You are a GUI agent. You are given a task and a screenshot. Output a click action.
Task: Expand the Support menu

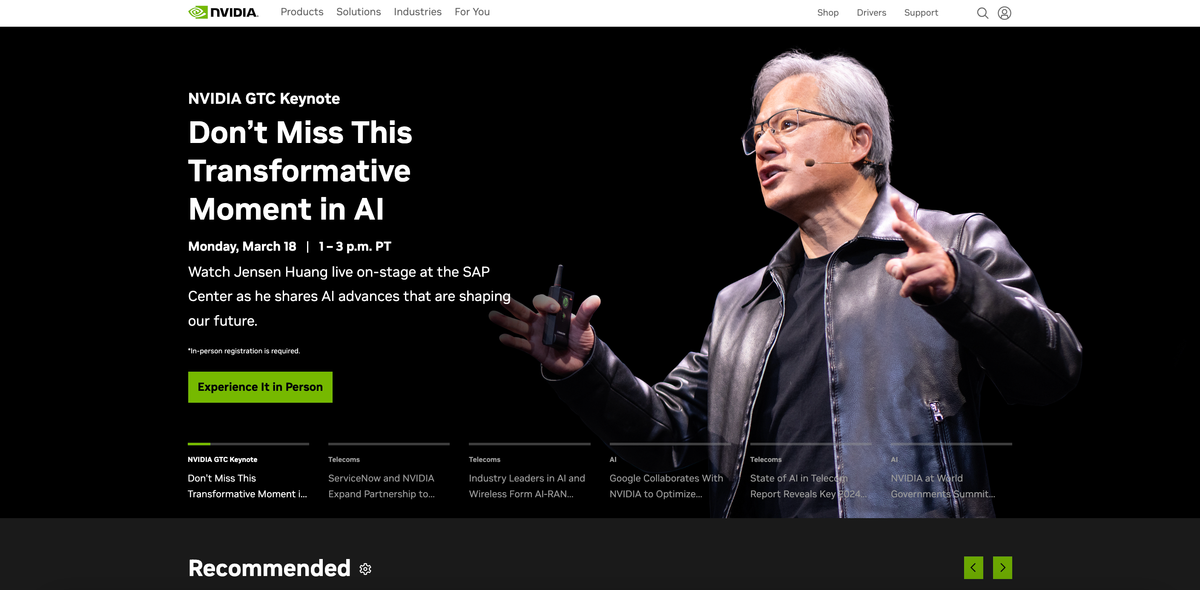(x=921, y=13)
